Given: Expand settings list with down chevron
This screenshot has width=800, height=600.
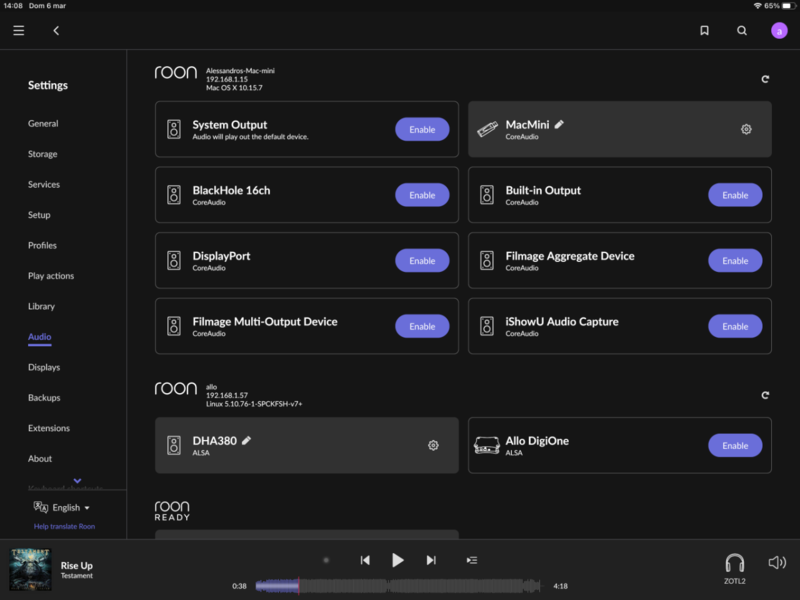Looking at the screenshot, I should pyautogui.click(x=77, y=481).
